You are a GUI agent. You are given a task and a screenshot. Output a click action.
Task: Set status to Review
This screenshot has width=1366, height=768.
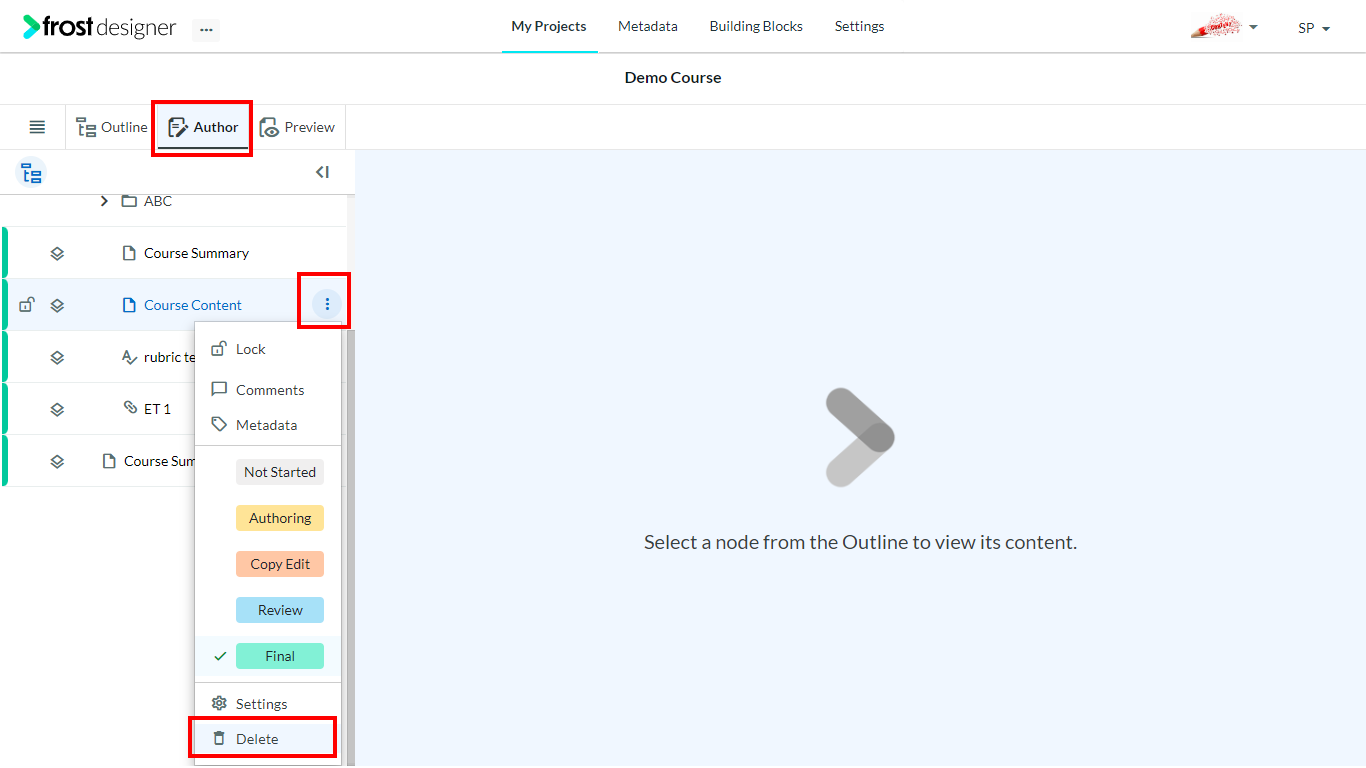[x=280, y=610]
